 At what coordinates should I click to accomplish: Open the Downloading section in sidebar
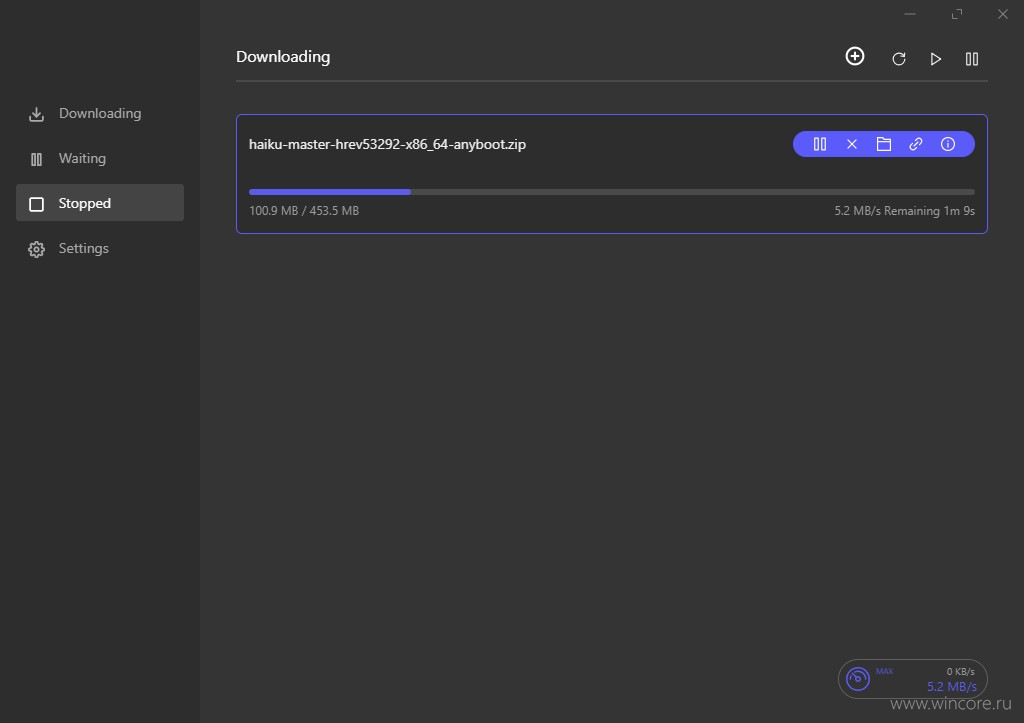coord(100,114)
